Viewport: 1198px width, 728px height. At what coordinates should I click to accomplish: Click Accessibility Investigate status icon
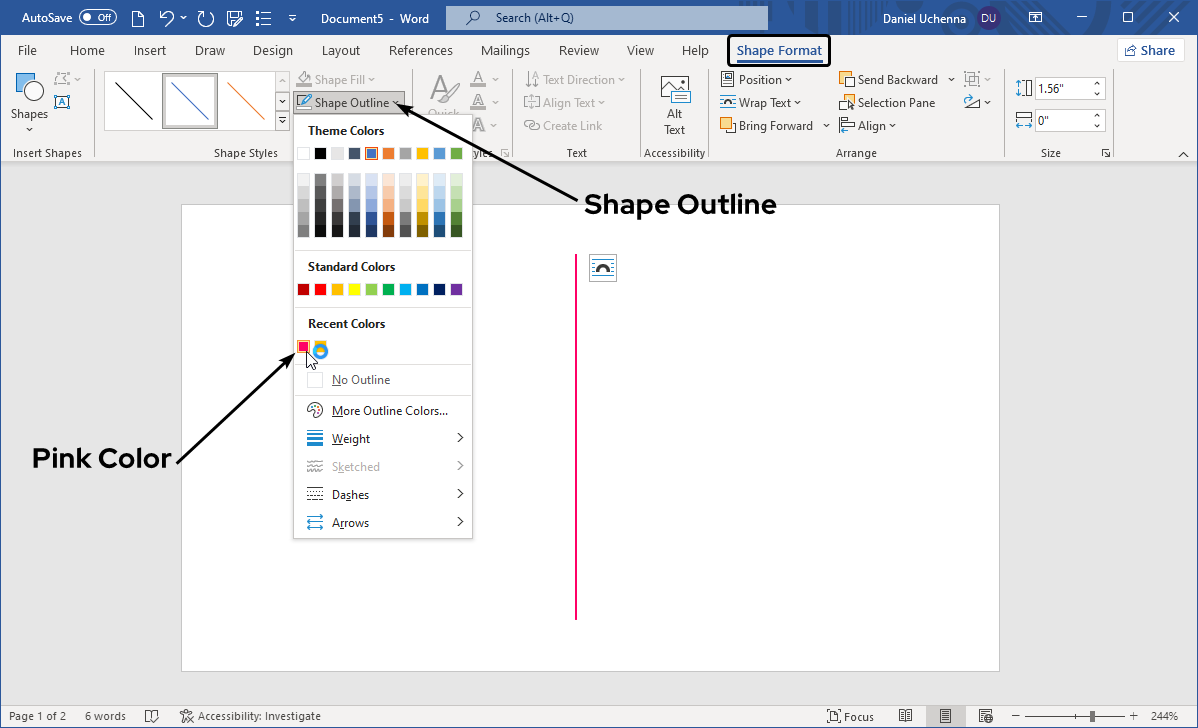[x=187, y=716]
